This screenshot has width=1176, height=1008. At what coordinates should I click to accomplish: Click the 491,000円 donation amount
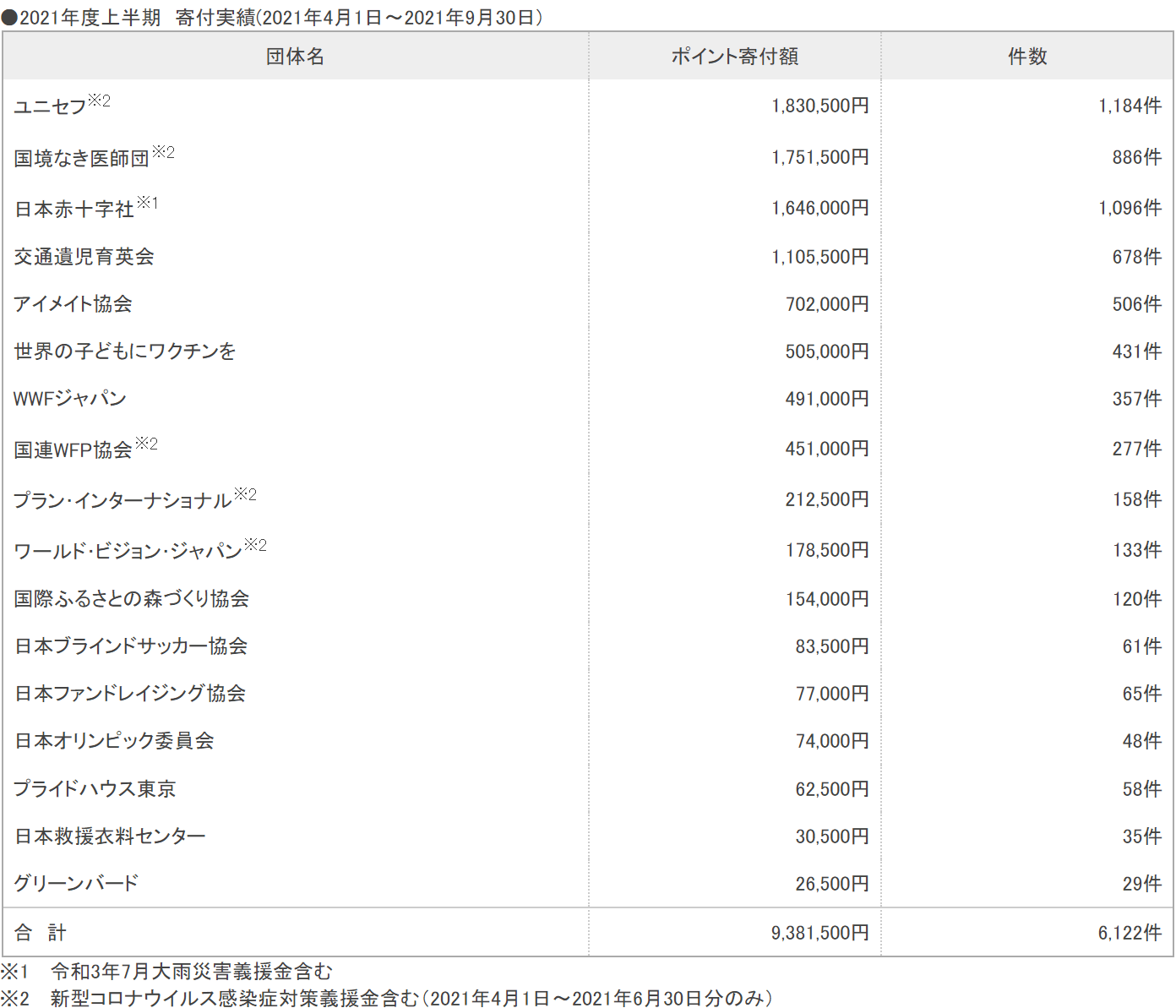[x=827, y=399]
